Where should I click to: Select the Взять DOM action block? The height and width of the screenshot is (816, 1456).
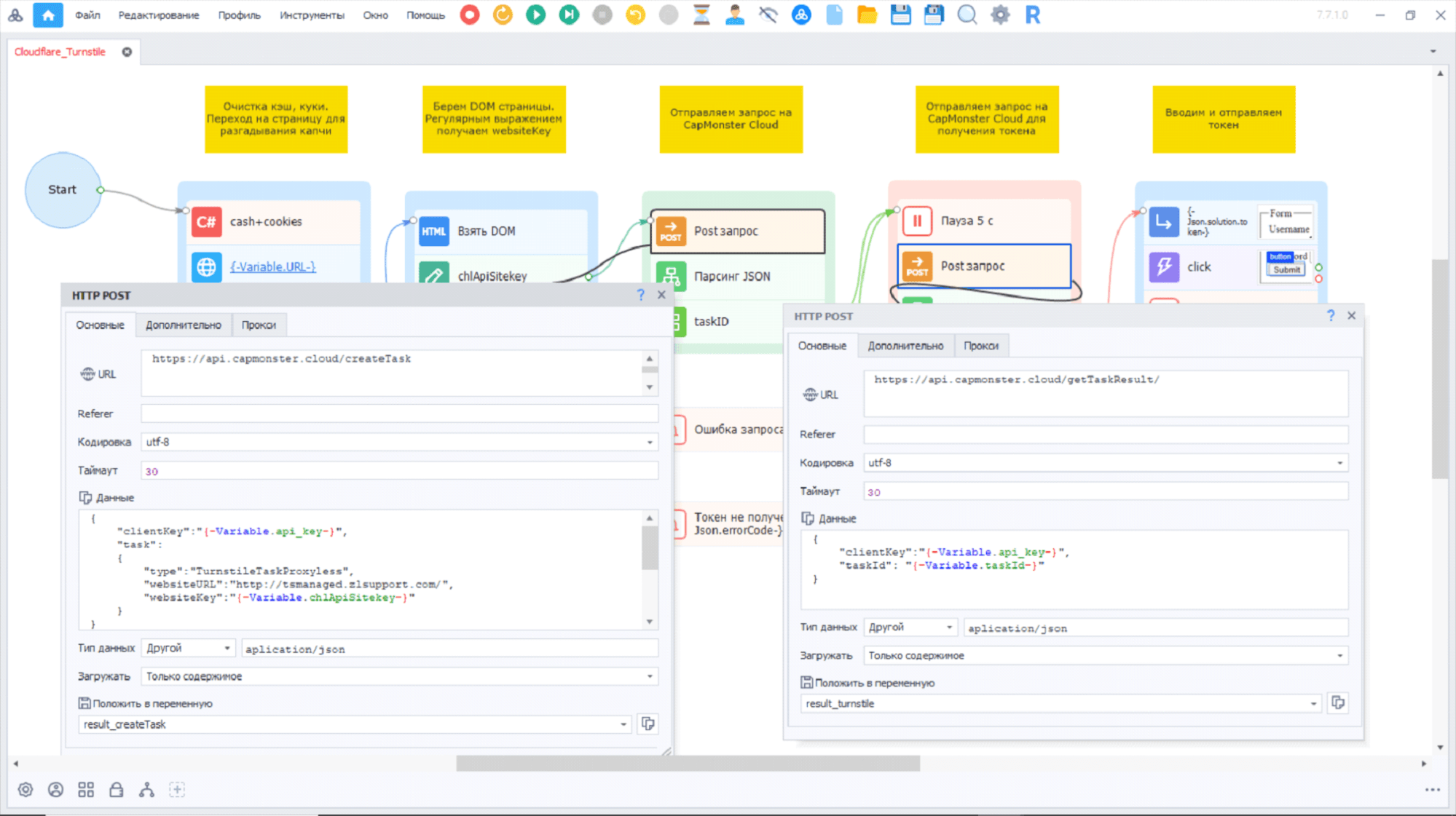pos(502,231)
